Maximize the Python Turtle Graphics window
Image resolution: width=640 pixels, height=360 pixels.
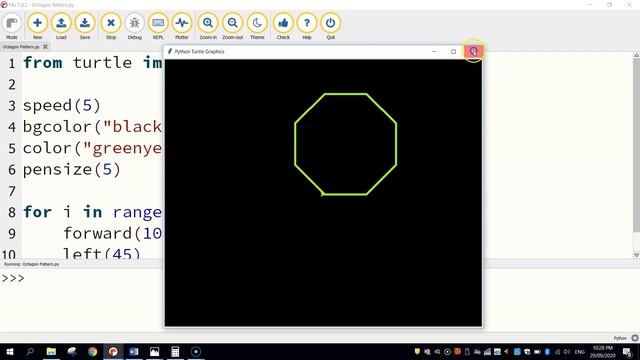(x=453, y=51)
